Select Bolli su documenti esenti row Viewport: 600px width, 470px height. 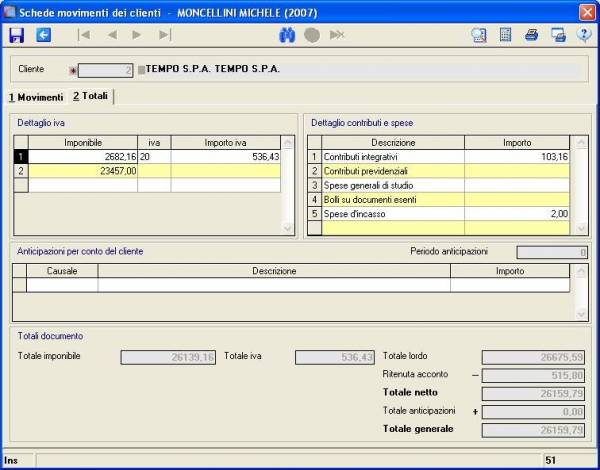pyautogui.click(x=439, y=200)
